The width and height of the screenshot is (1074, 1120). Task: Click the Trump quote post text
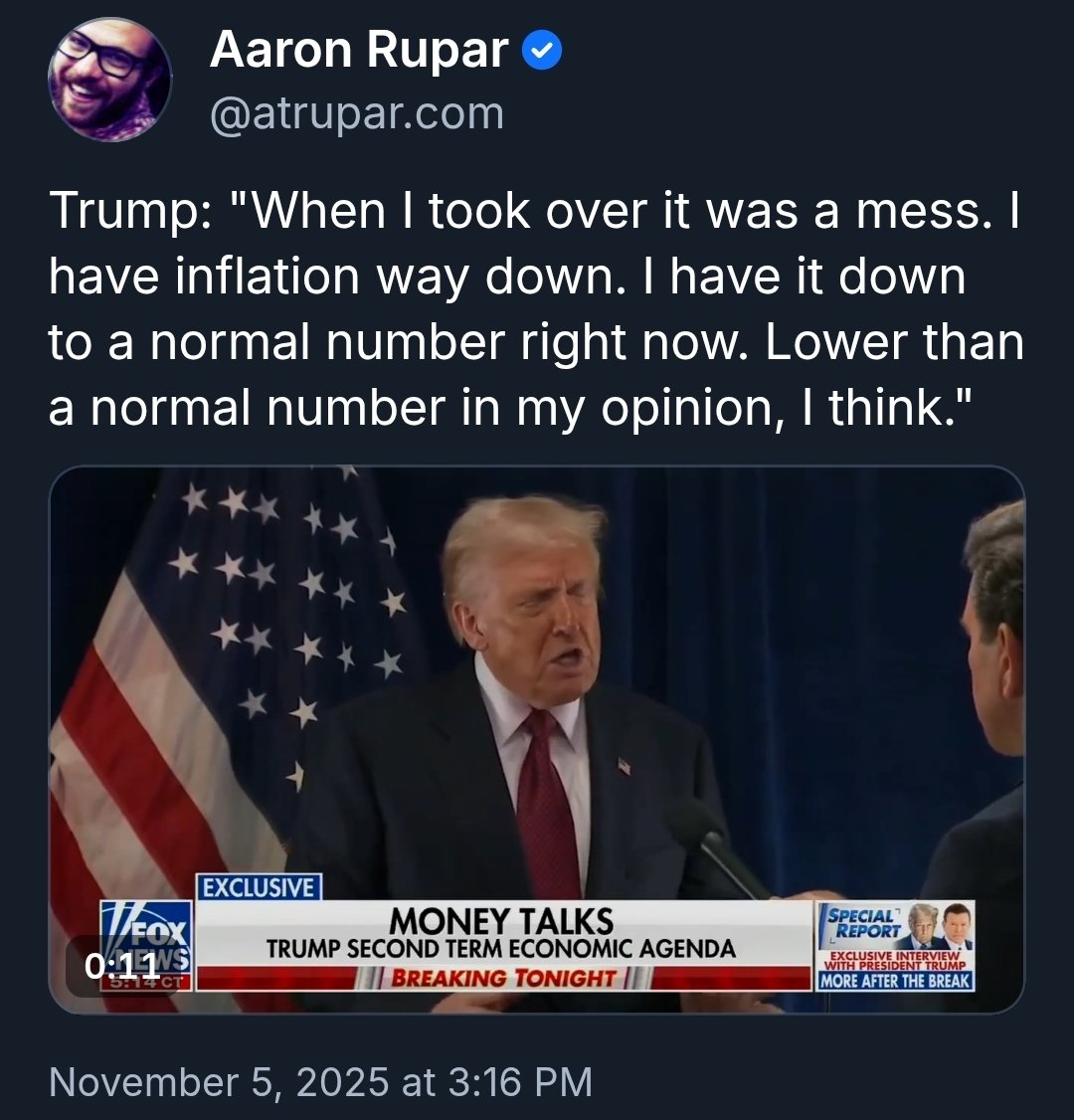tap(536, 311)
